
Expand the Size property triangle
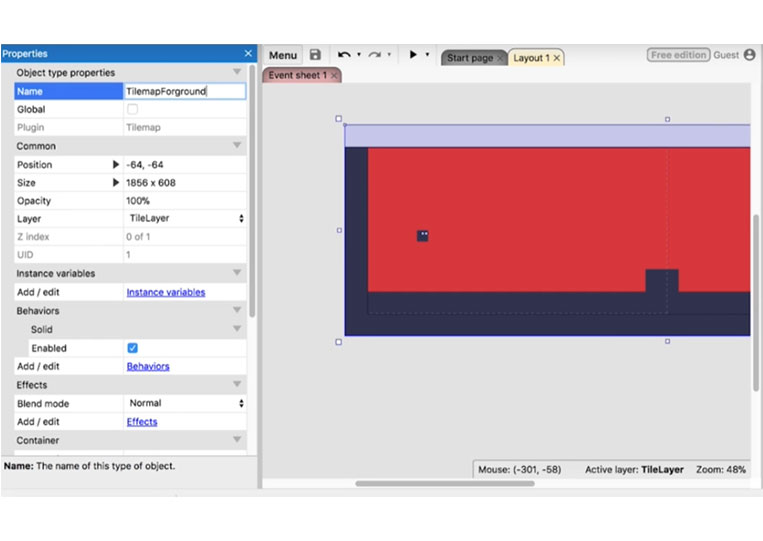(x=115, y=182)
